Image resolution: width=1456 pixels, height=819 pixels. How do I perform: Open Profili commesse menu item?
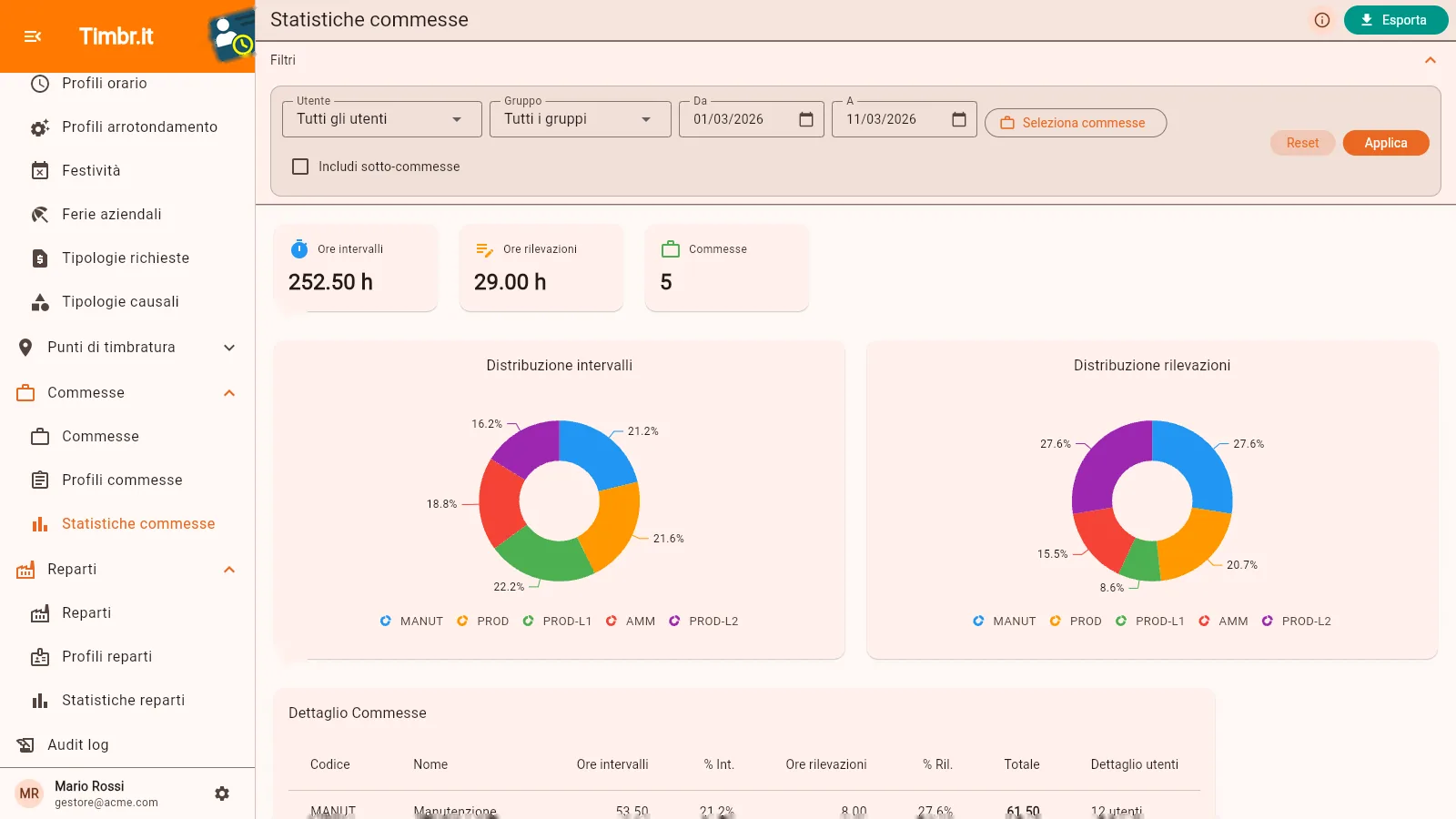click(x=127, y=480)
